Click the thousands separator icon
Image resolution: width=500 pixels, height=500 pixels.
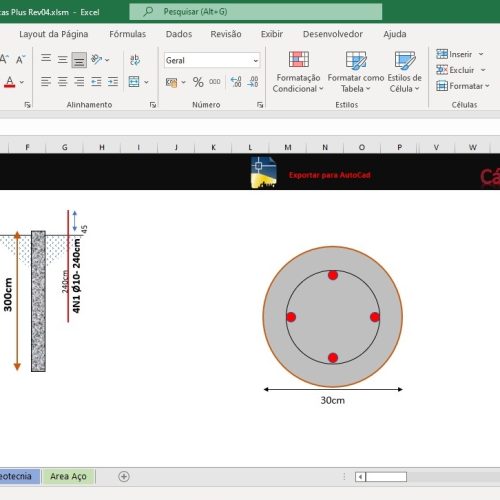click(x=215, y=82)
